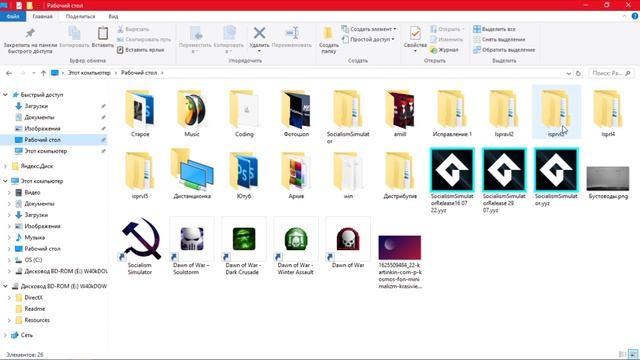
Task: Click the search box field
Action: pos(611,73)
